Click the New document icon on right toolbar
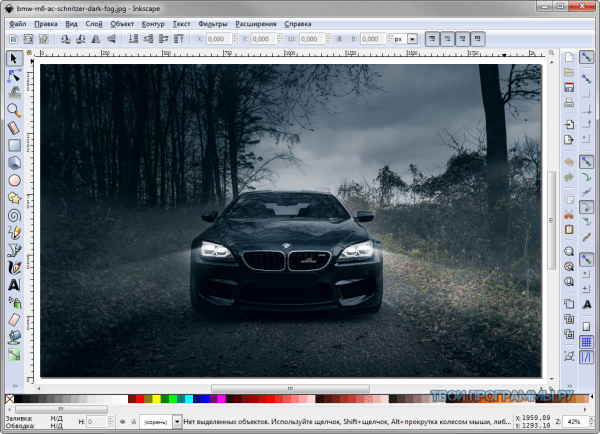Viewport: 600px width, 434px height. click(569, 57)
